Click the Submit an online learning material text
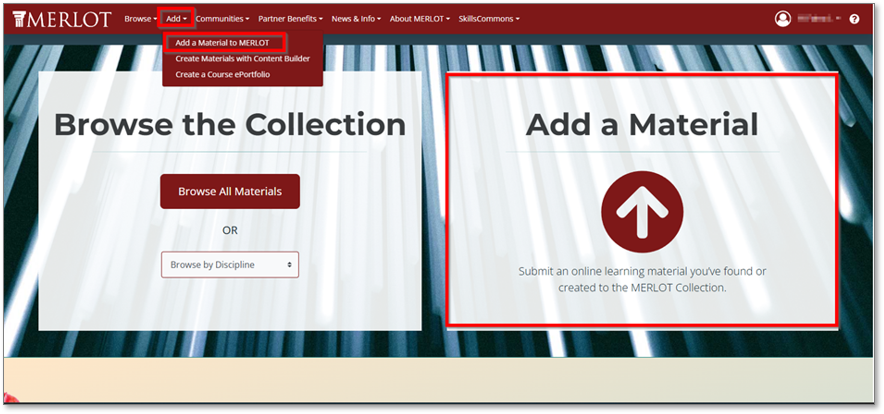The image size is (884, 414). [x=641, y=279]
